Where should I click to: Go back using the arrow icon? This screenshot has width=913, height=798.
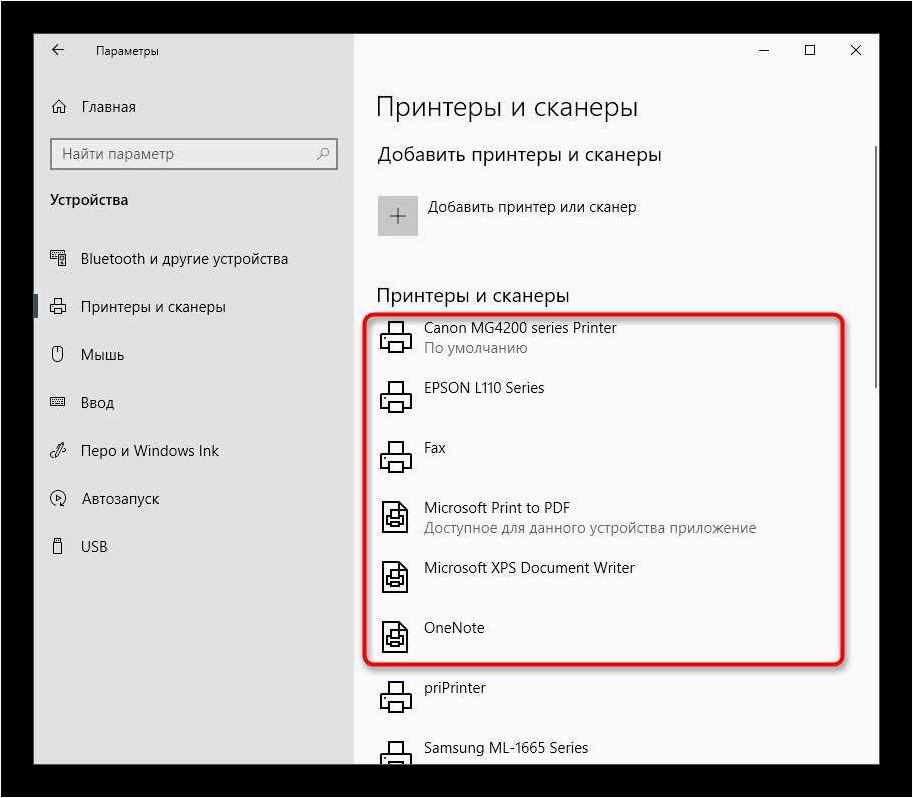pyautogui.click(x=58, y=50)
